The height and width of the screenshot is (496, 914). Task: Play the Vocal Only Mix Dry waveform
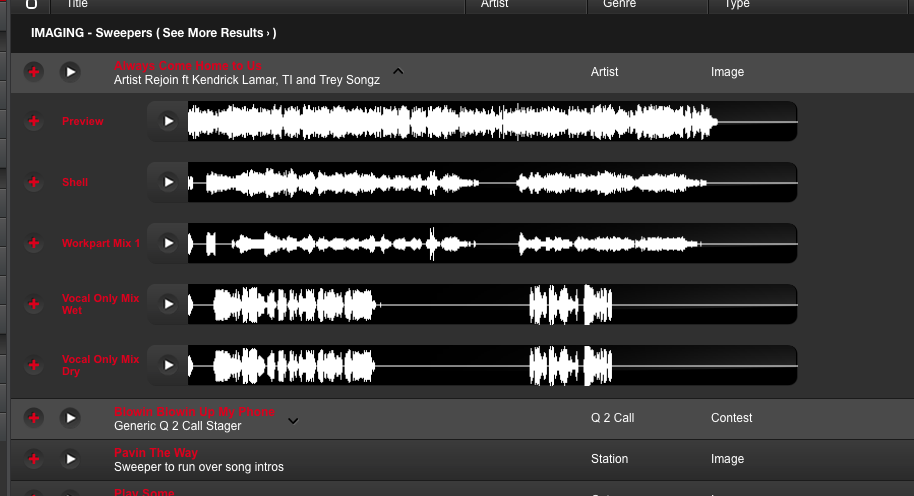[168, 365]
